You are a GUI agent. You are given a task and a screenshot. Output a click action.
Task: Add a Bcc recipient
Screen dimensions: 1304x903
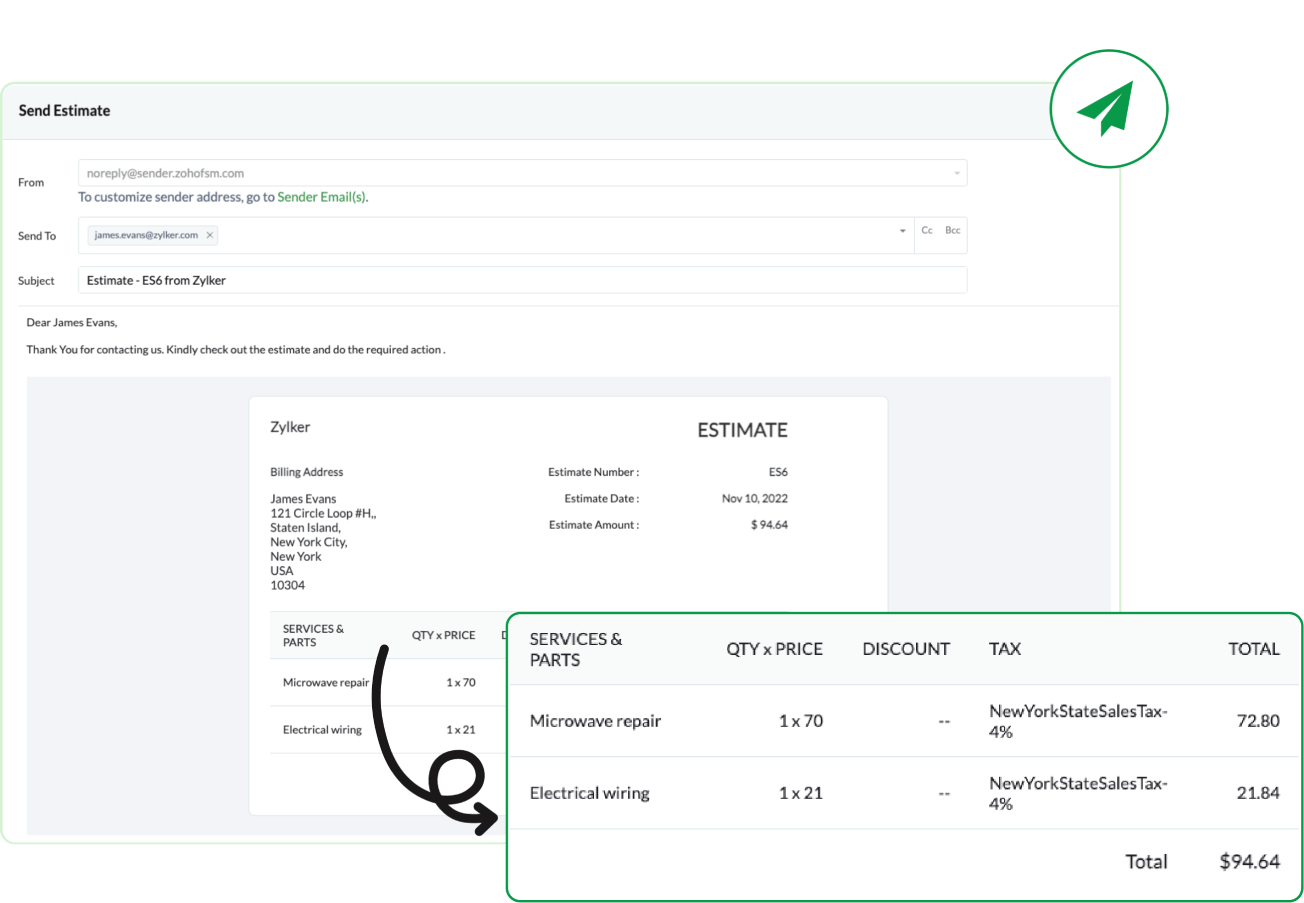point(952,231)
